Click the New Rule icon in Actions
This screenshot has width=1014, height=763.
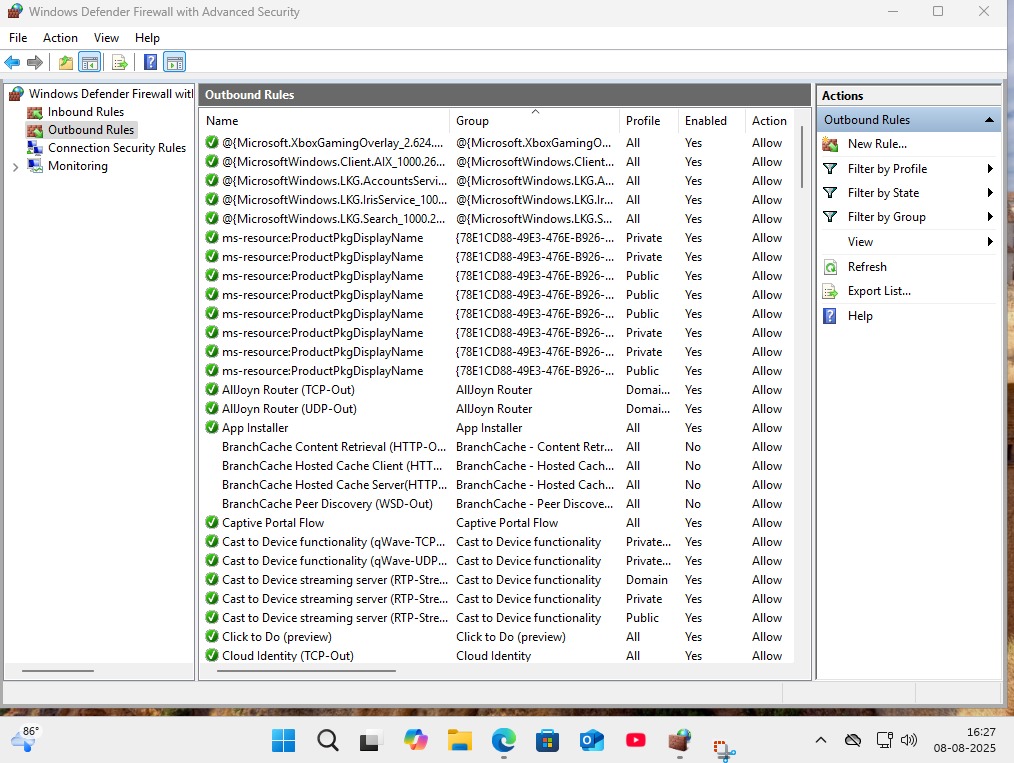(830, 144)
